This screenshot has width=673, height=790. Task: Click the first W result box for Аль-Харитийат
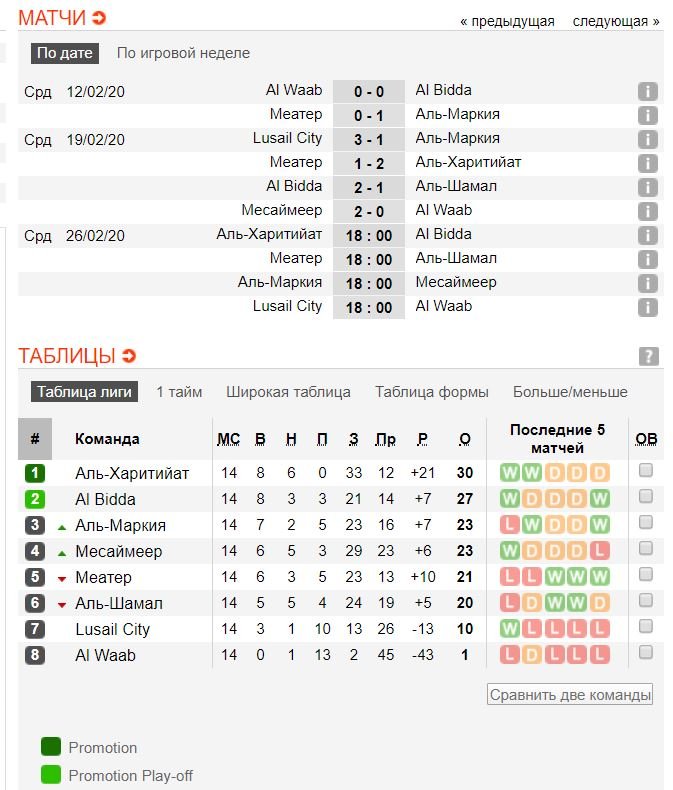pos(509,473)
